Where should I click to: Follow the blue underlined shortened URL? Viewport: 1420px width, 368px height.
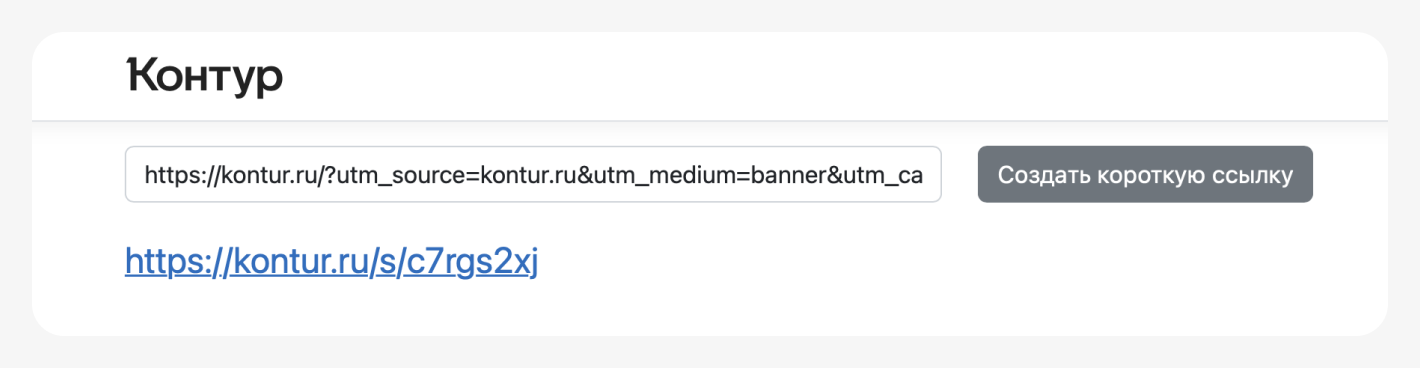[332, 262]
